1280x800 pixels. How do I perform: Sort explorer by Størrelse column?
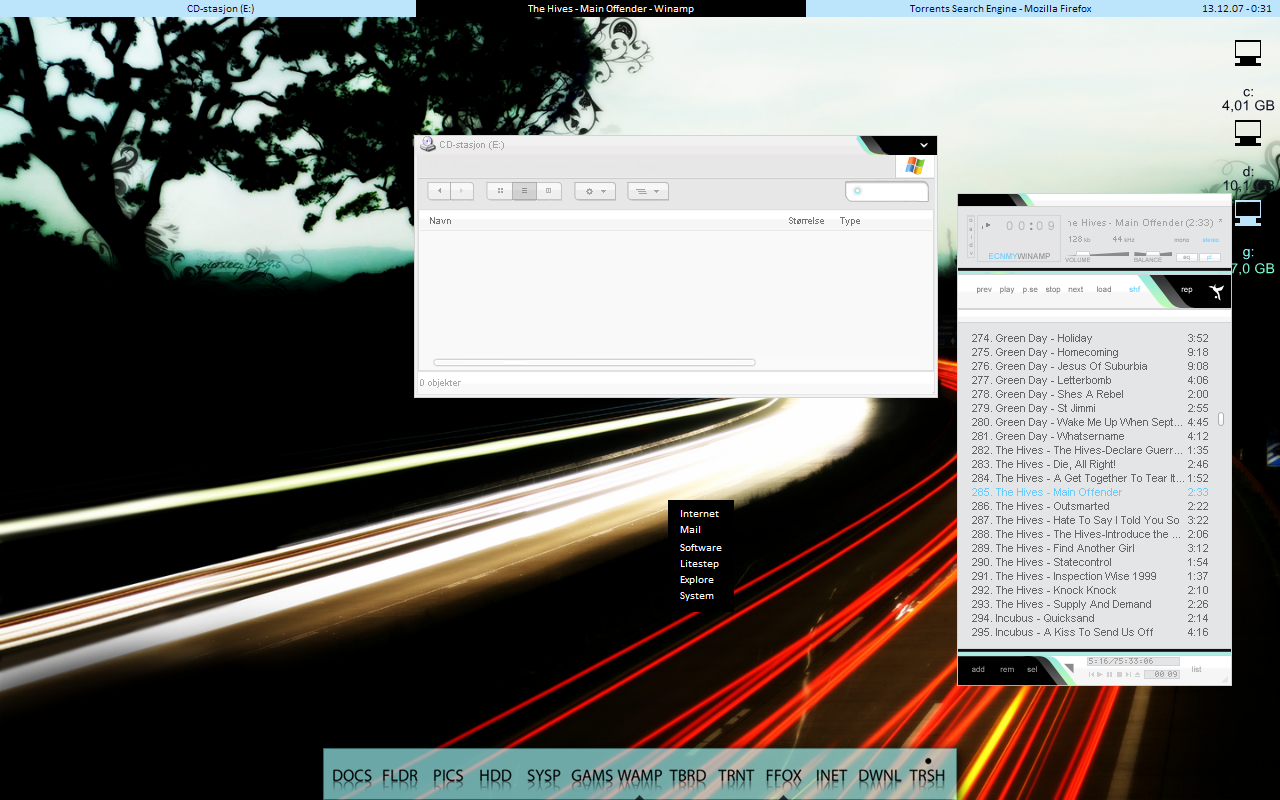coord(806,221)
